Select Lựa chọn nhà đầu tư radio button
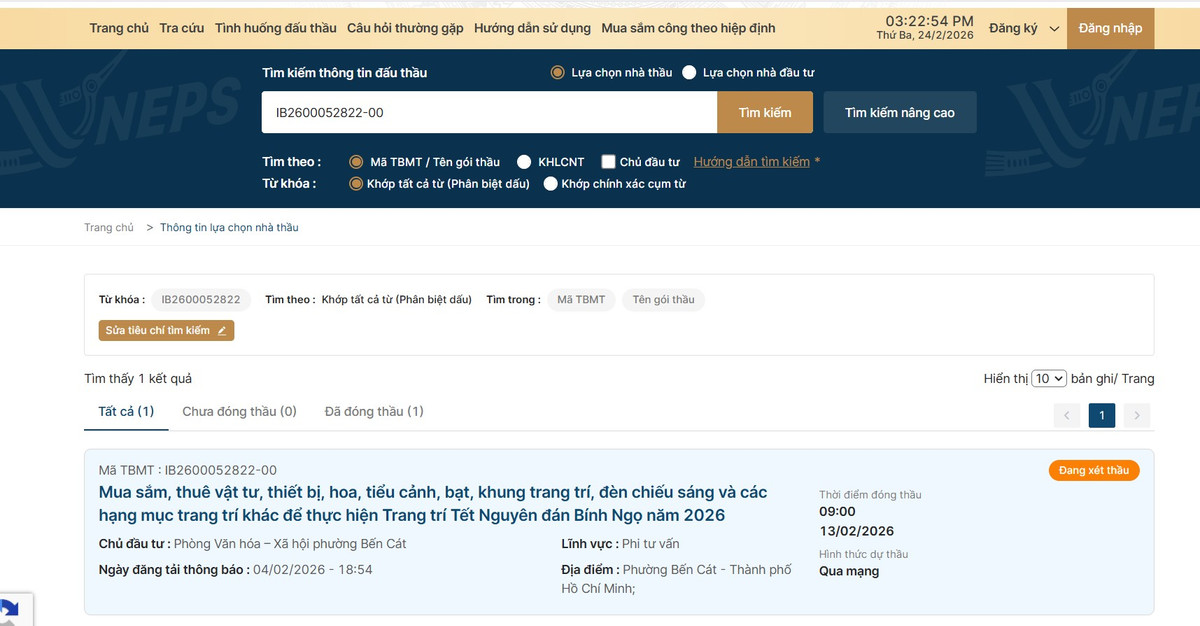Viewport: 1200px width, 626px height. pyautogui.click(x=690, y=73)
